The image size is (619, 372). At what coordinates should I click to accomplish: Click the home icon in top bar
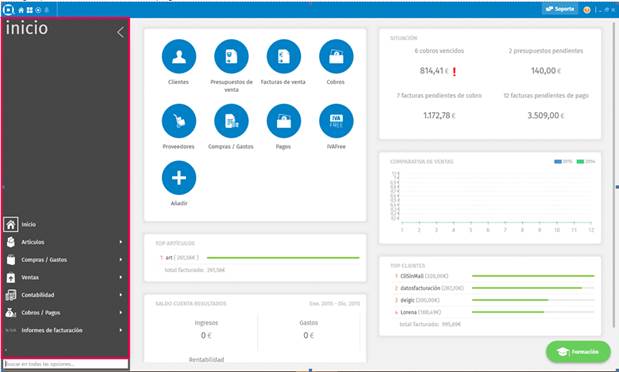pyautogui.click(x=21, y=10)
